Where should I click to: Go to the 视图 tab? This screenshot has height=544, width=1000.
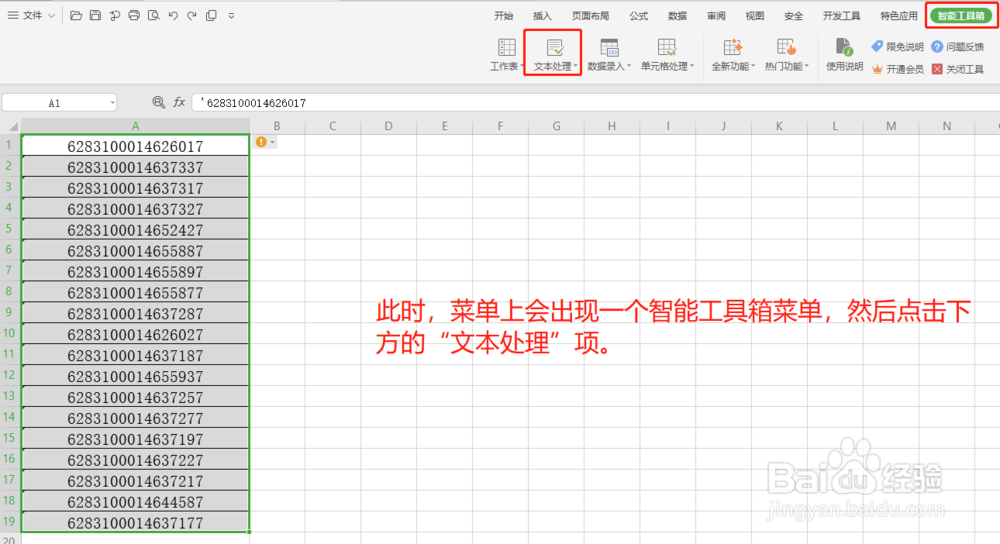[x=755, y=16]
